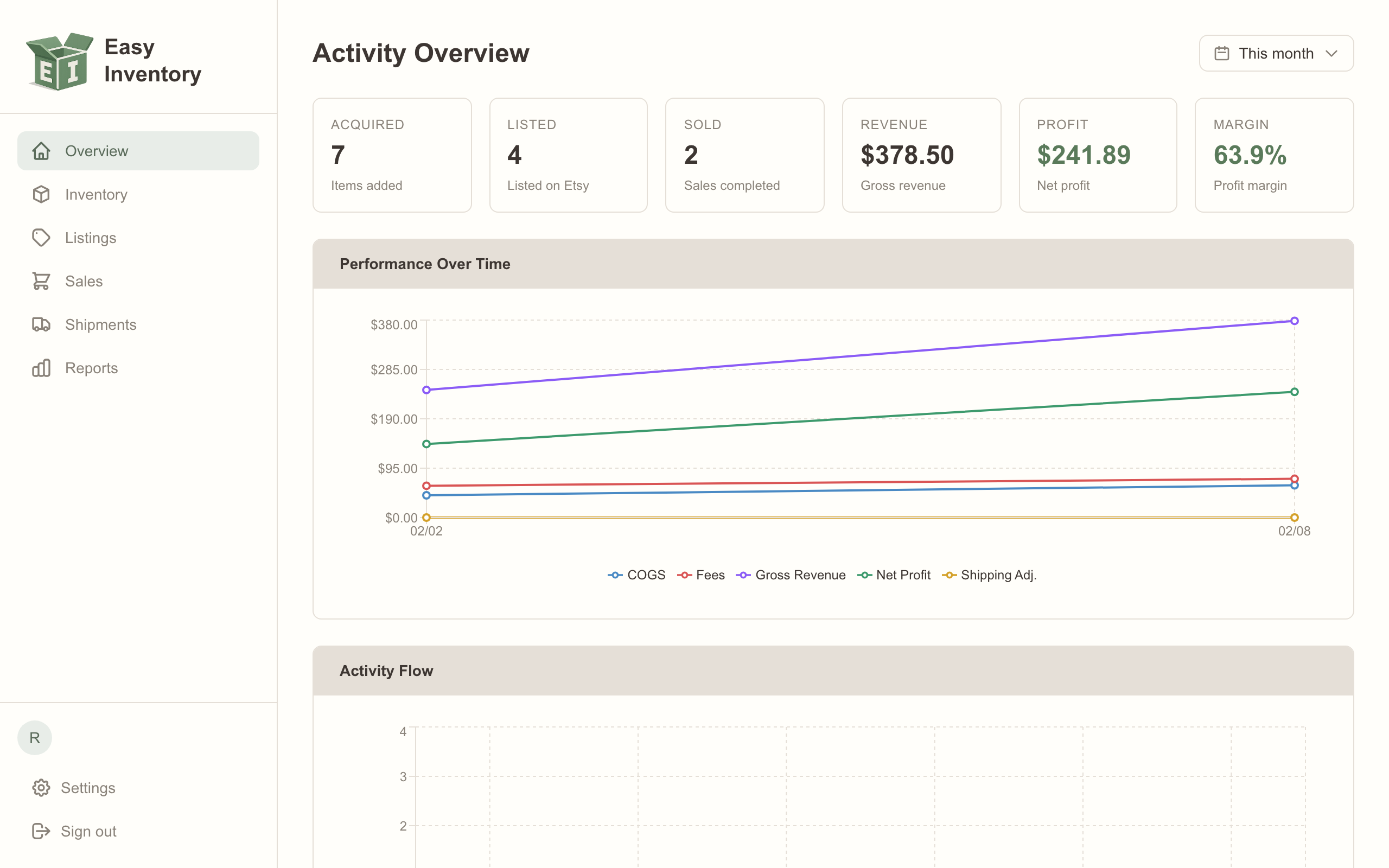This screenshot has height=868, width=1389.
Task: Sign out of Easy Inventory
Action: point(87,831)
